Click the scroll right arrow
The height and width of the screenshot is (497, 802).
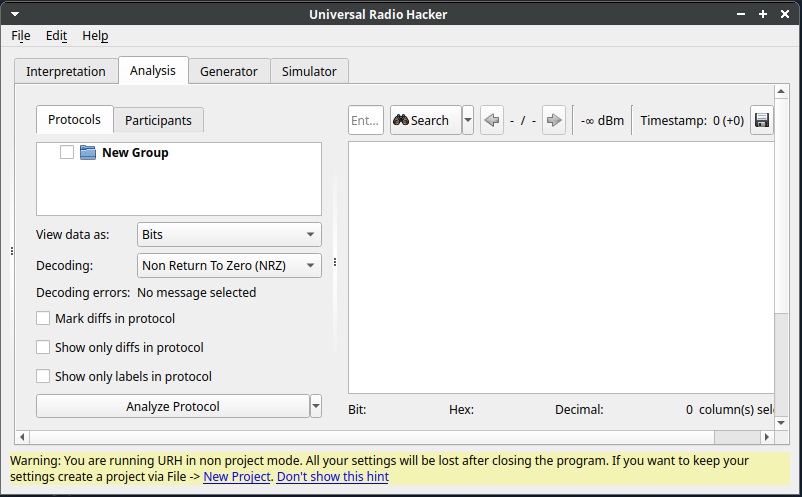[x=766, y=437]
